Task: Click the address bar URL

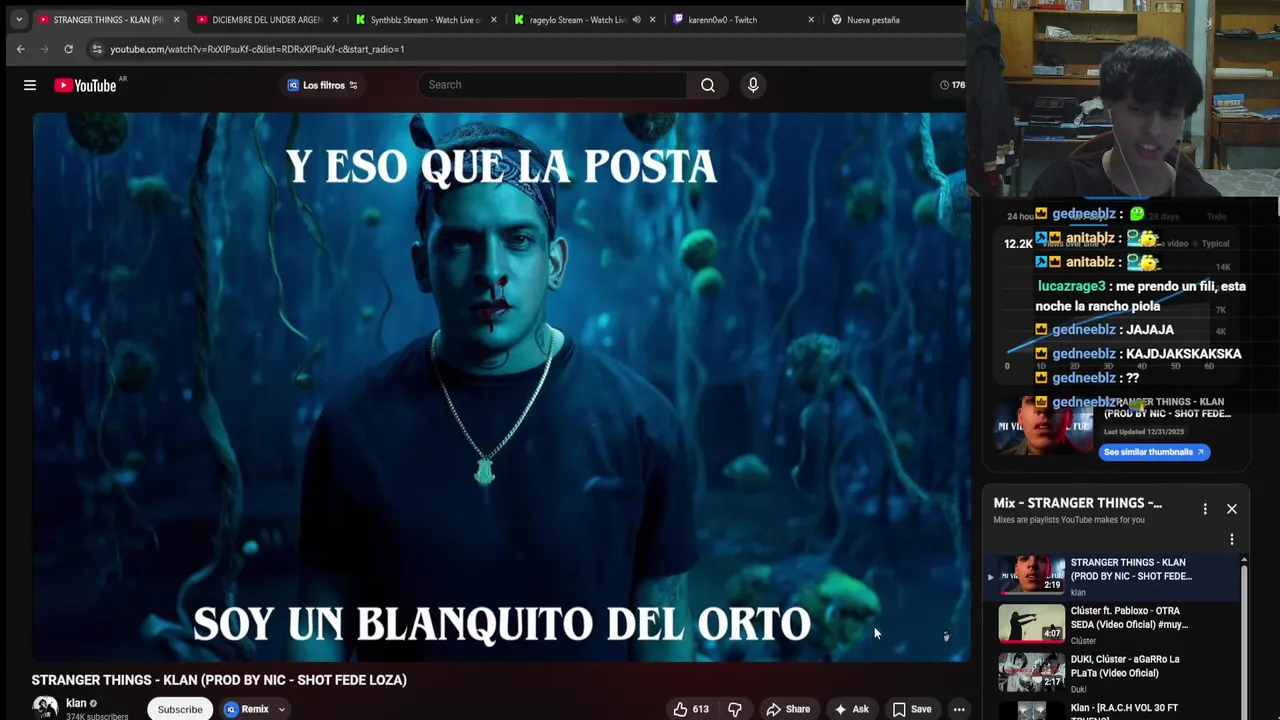Action: [x=257, y=49]
